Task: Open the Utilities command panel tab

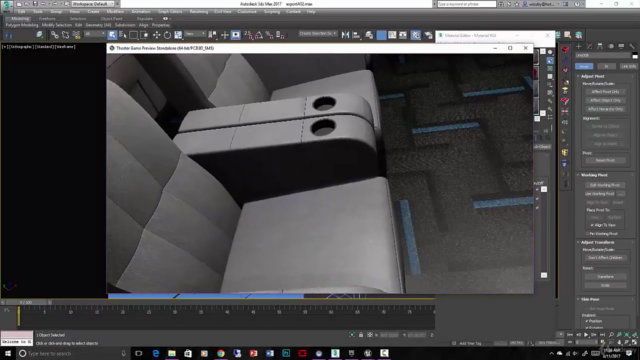Action: point(632,46)
